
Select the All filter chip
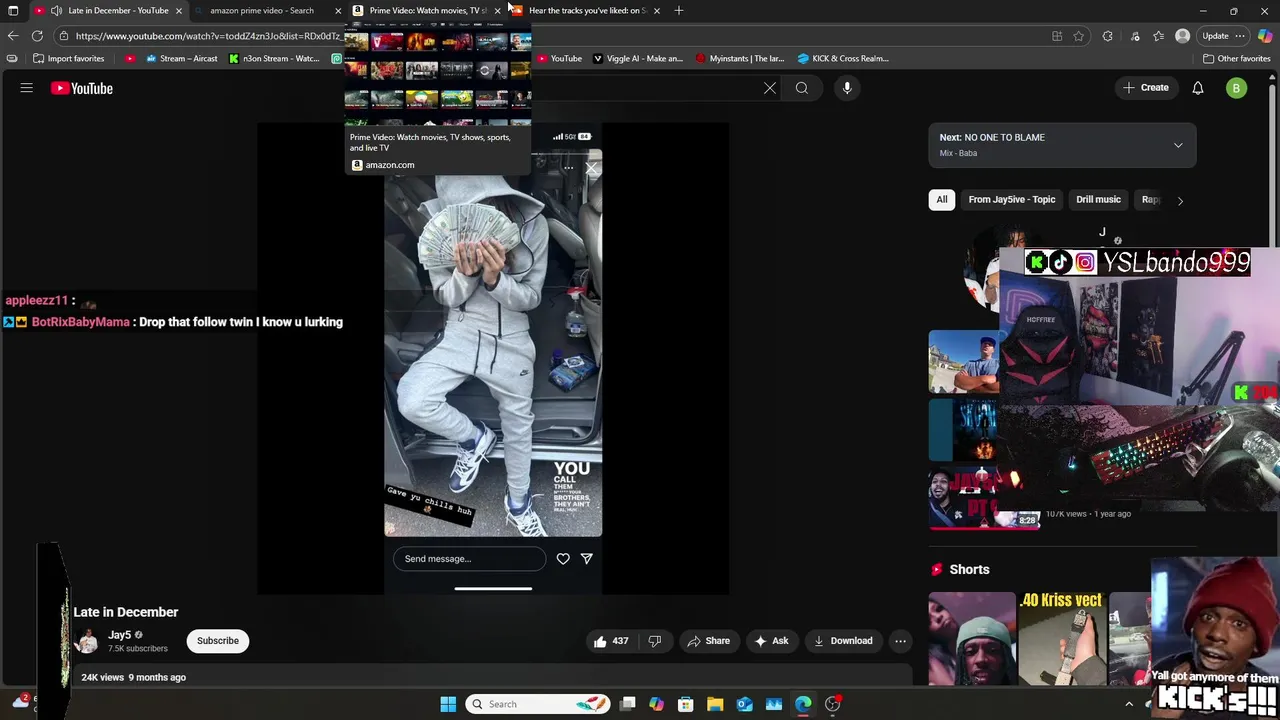point(941,199)
